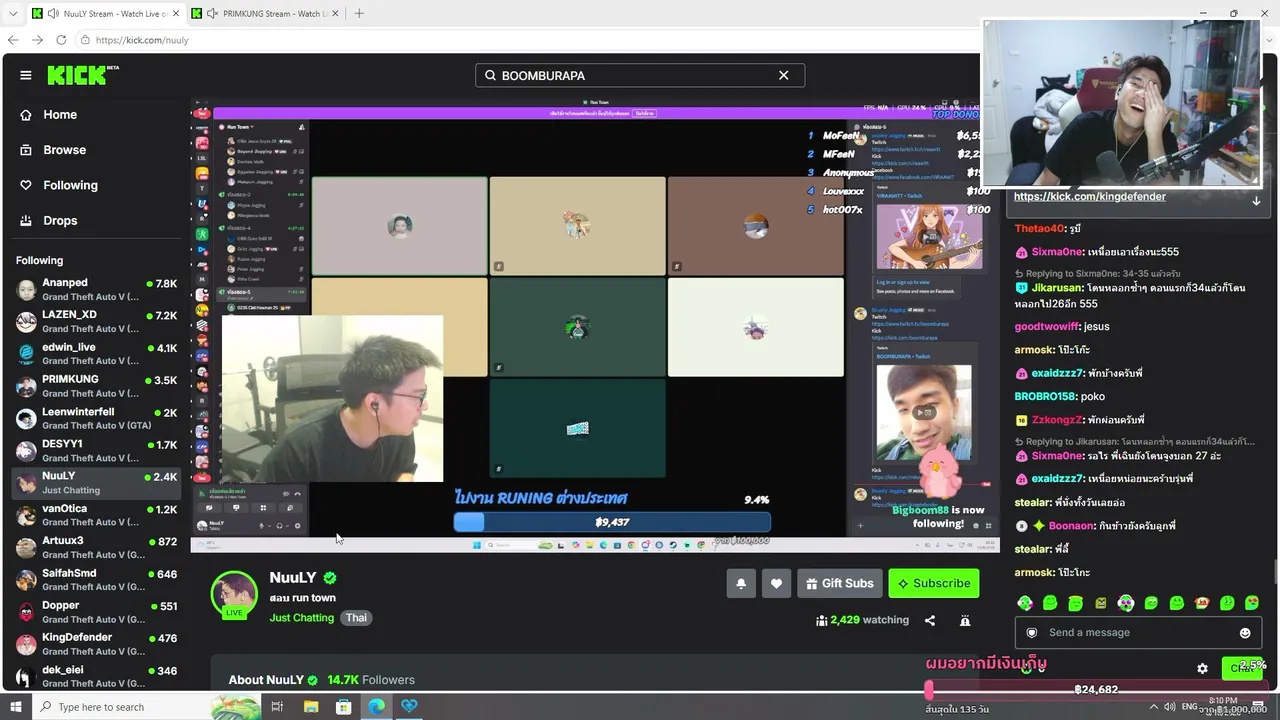This screenshot has width=1280, height=720.
Task: Insert the first quick emote in chat
Action: click(1025, 603)
